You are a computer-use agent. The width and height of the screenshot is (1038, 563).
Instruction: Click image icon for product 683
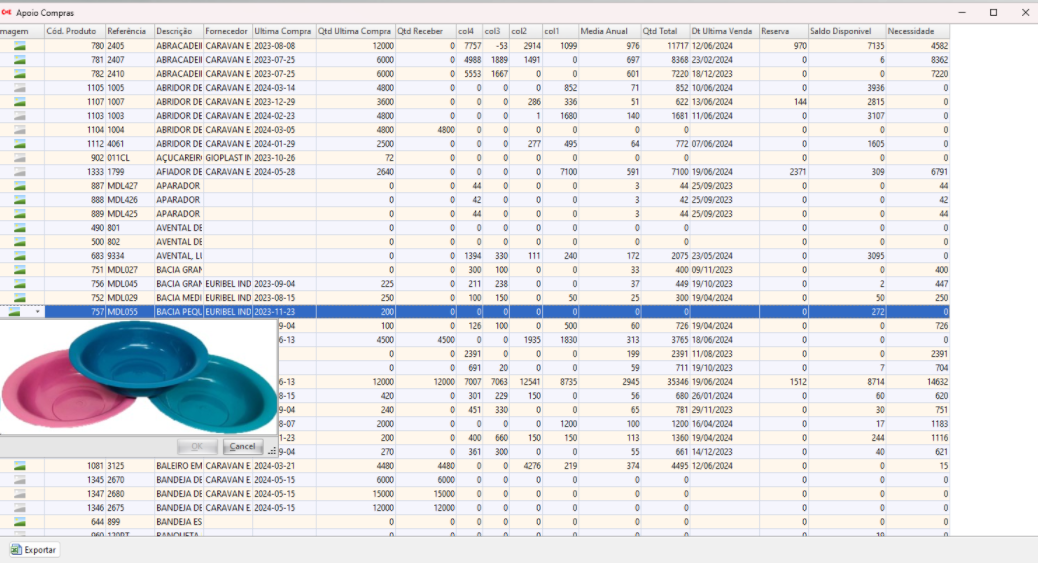pos(18,256)
